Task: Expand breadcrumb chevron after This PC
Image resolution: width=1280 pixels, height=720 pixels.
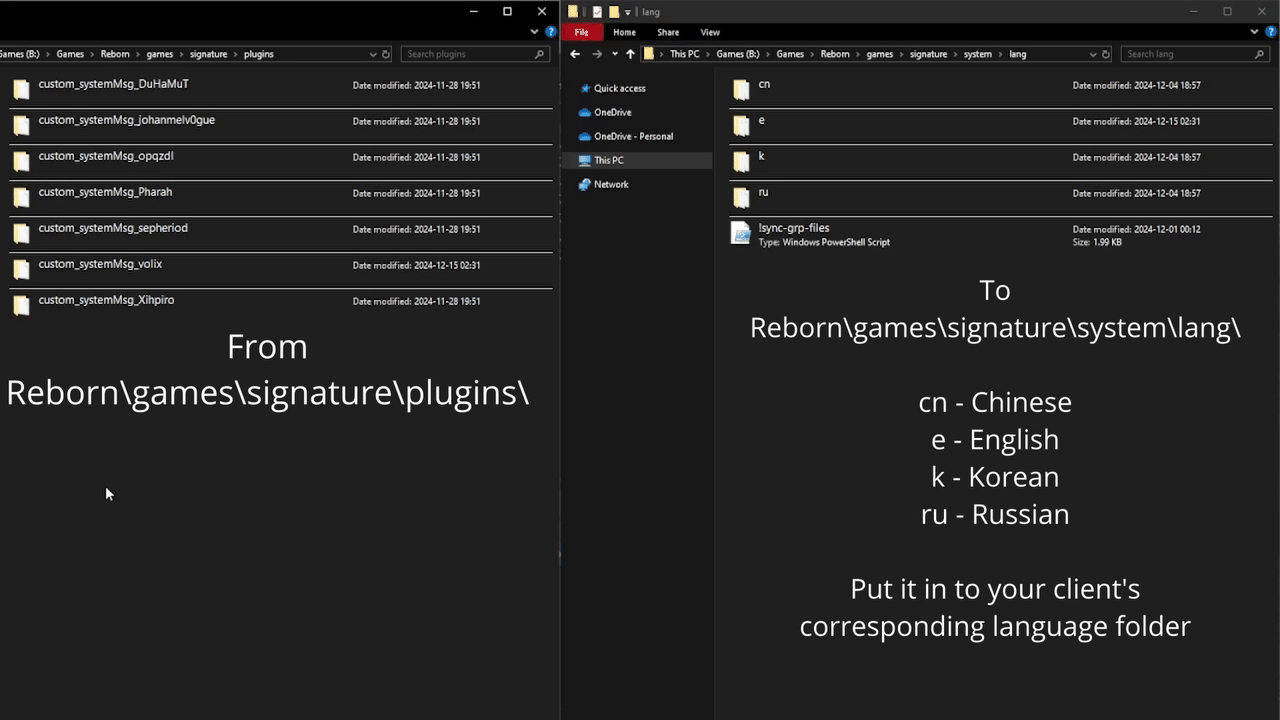Action: (x=708, y=54)
